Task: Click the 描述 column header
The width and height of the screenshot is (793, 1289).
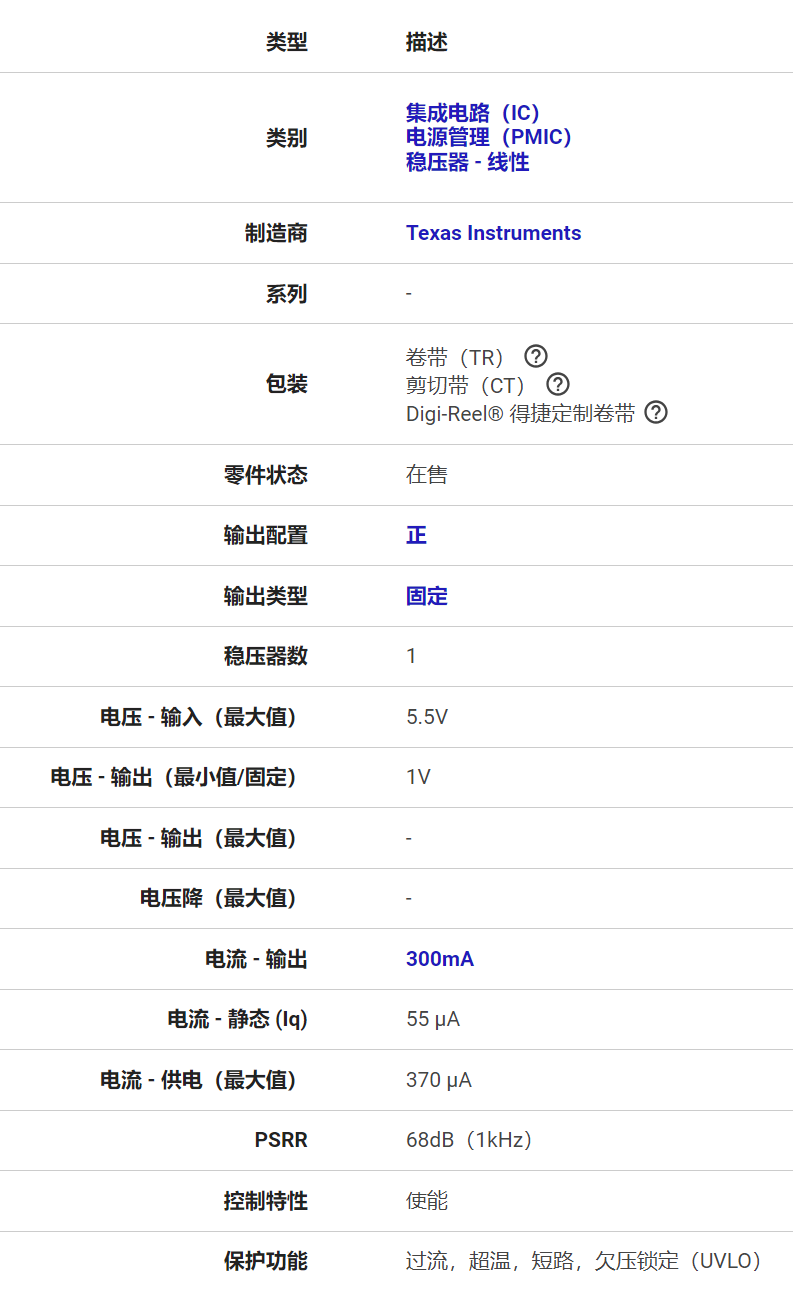Action: tap(426, 42)
